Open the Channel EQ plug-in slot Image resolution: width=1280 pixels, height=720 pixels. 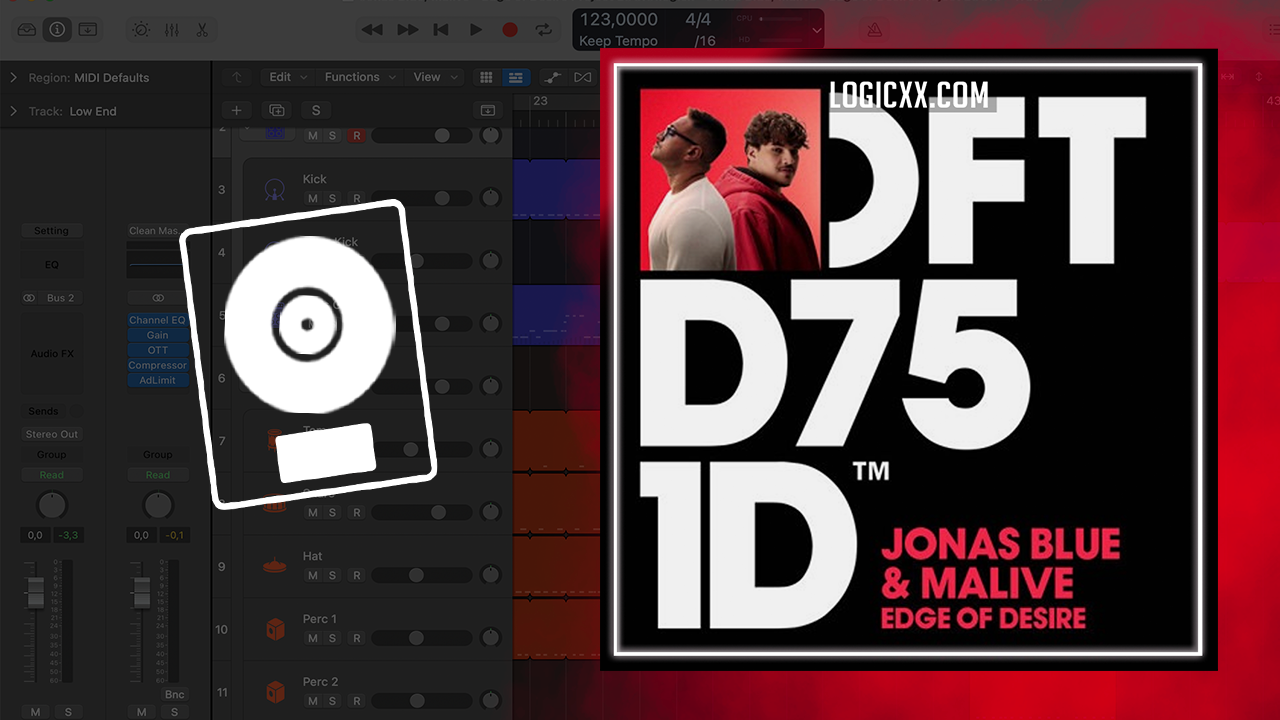[x=157, y=320]
